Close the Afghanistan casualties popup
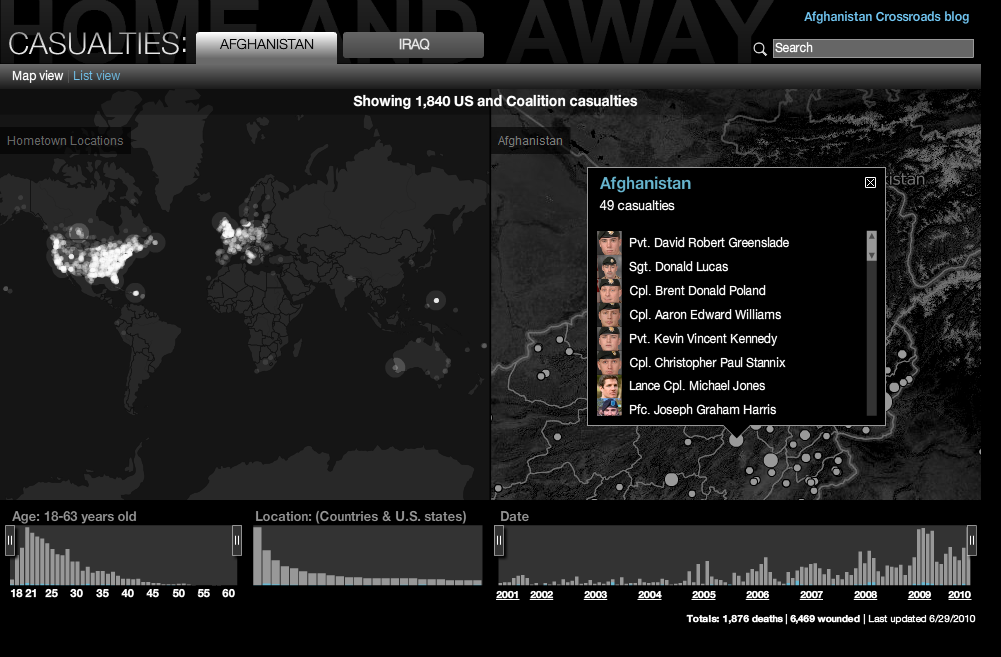This screenshot has width=1001, height=657. (x=870, y=182)
